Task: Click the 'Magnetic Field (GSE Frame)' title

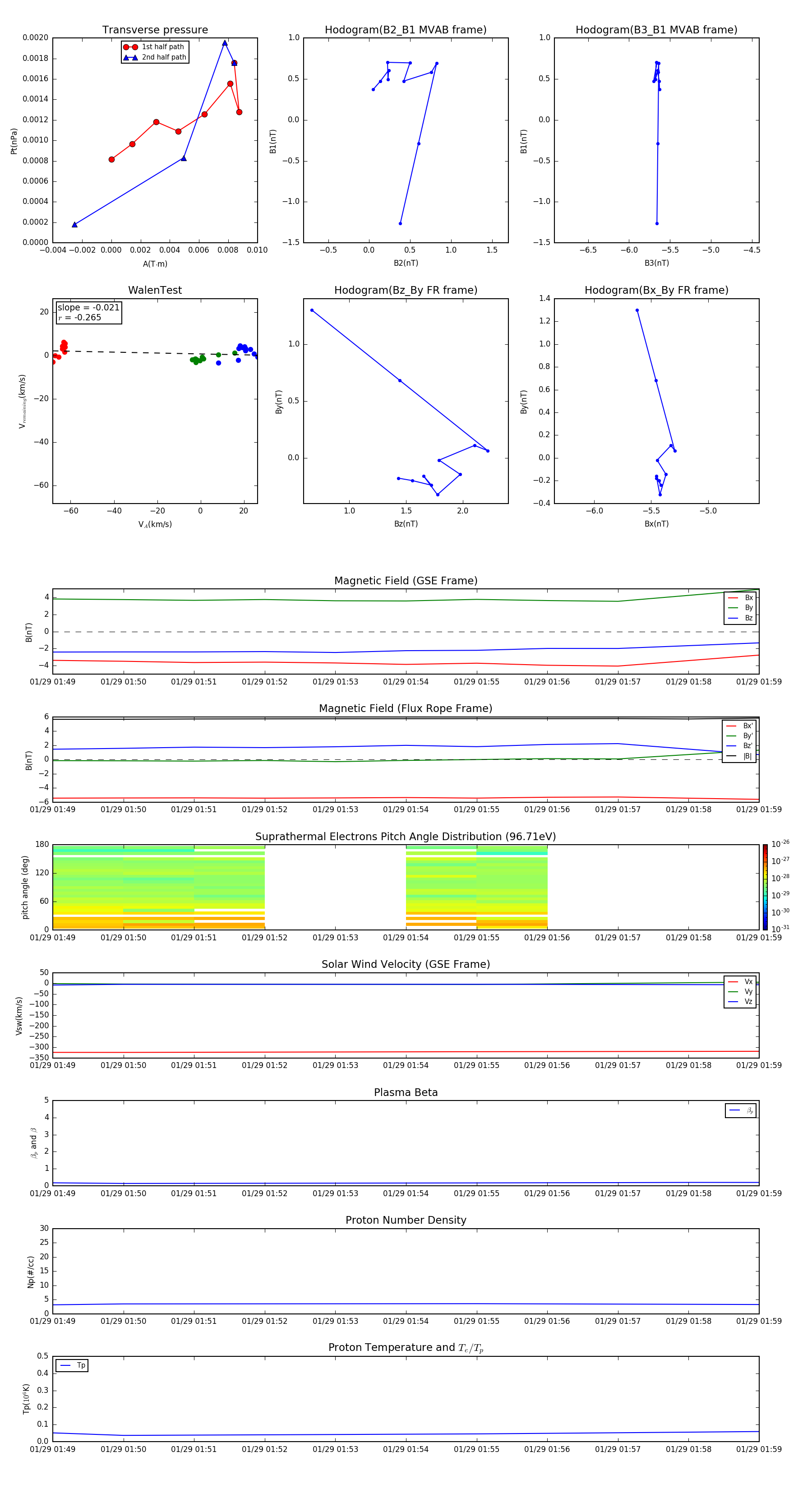Action: click(x=406, y=581)
